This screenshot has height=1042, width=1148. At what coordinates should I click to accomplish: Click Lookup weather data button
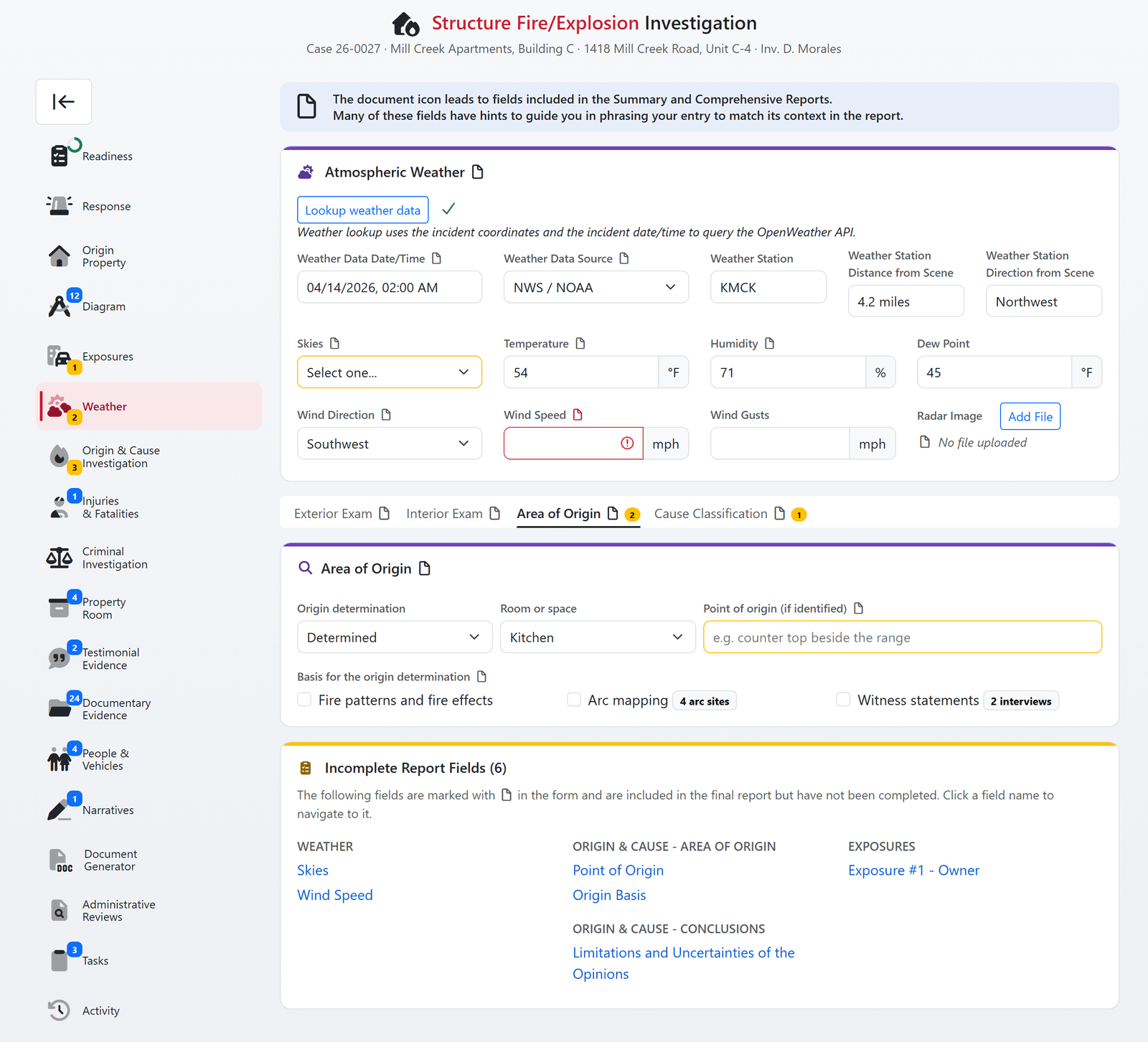[362, 210]
